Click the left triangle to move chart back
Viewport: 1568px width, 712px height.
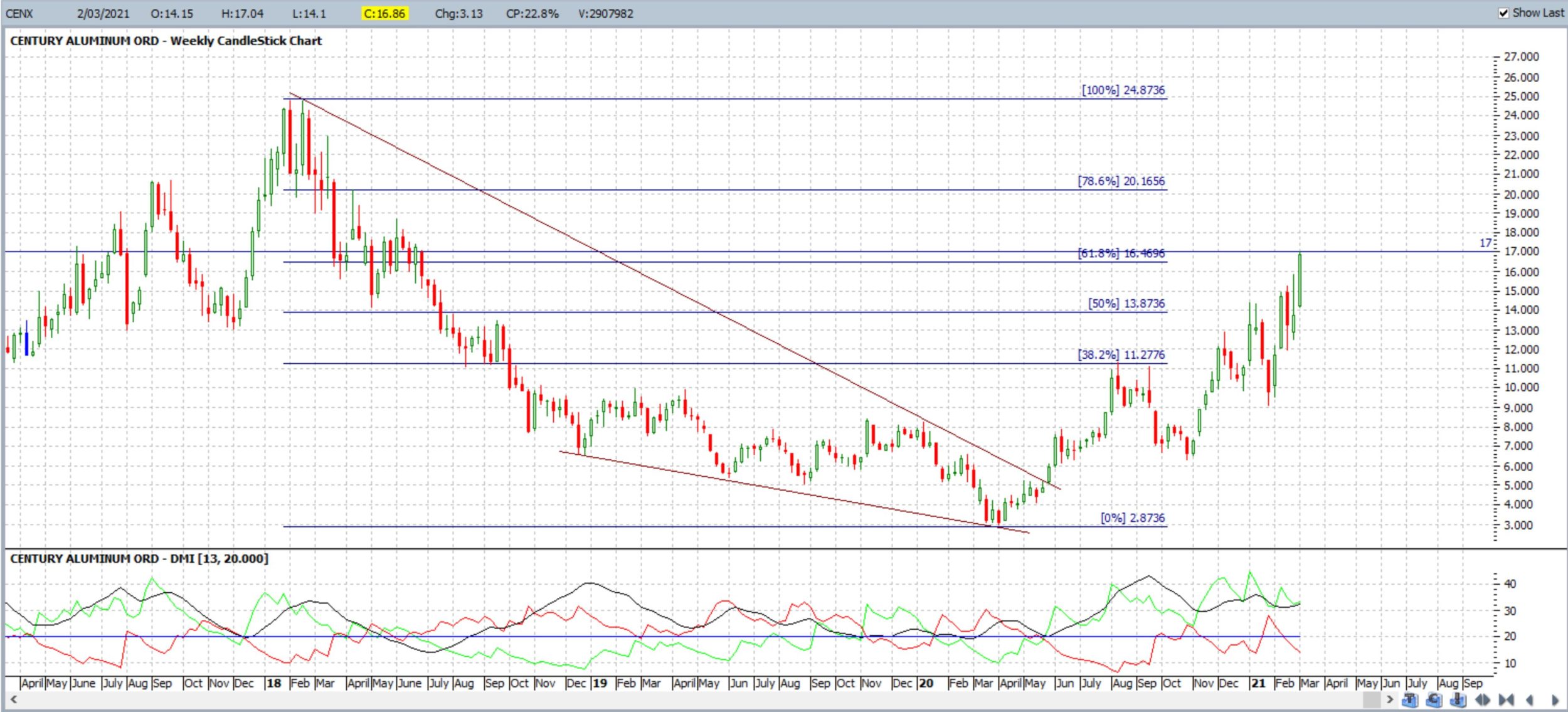click(1529, 700)
